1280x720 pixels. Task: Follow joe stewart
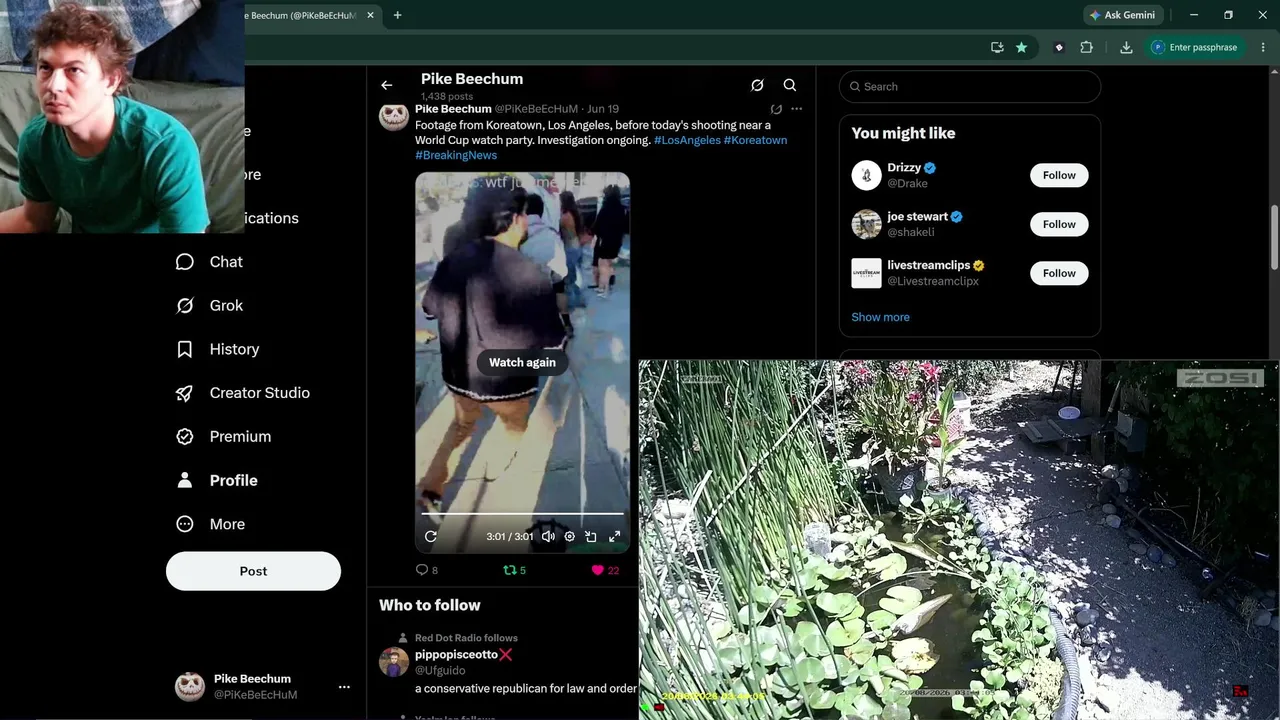click(1059, 224)
